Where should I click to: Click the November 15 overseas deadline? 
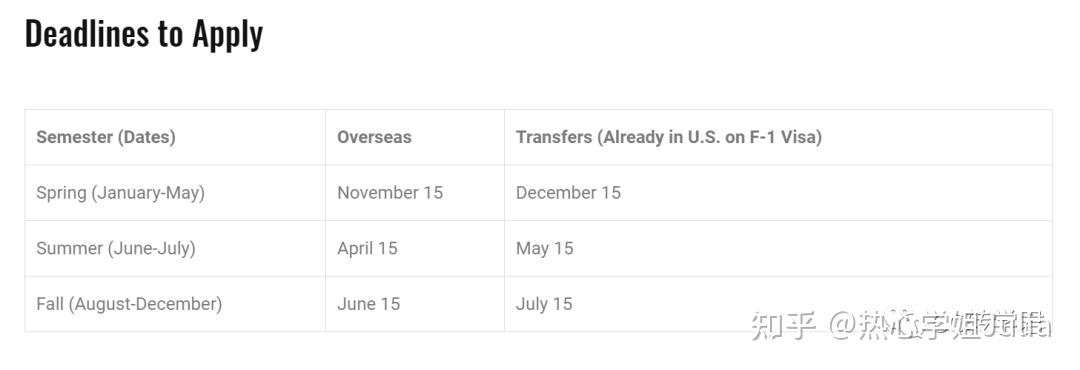pyautogui.click(x=390, y=193)
